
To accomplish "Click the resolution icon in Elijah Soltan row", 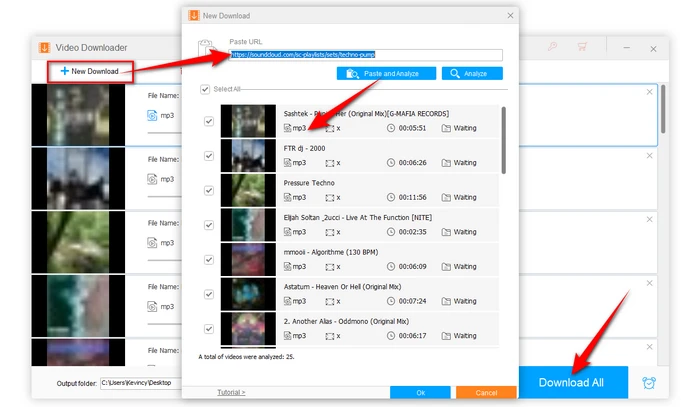I will [329, 233].
